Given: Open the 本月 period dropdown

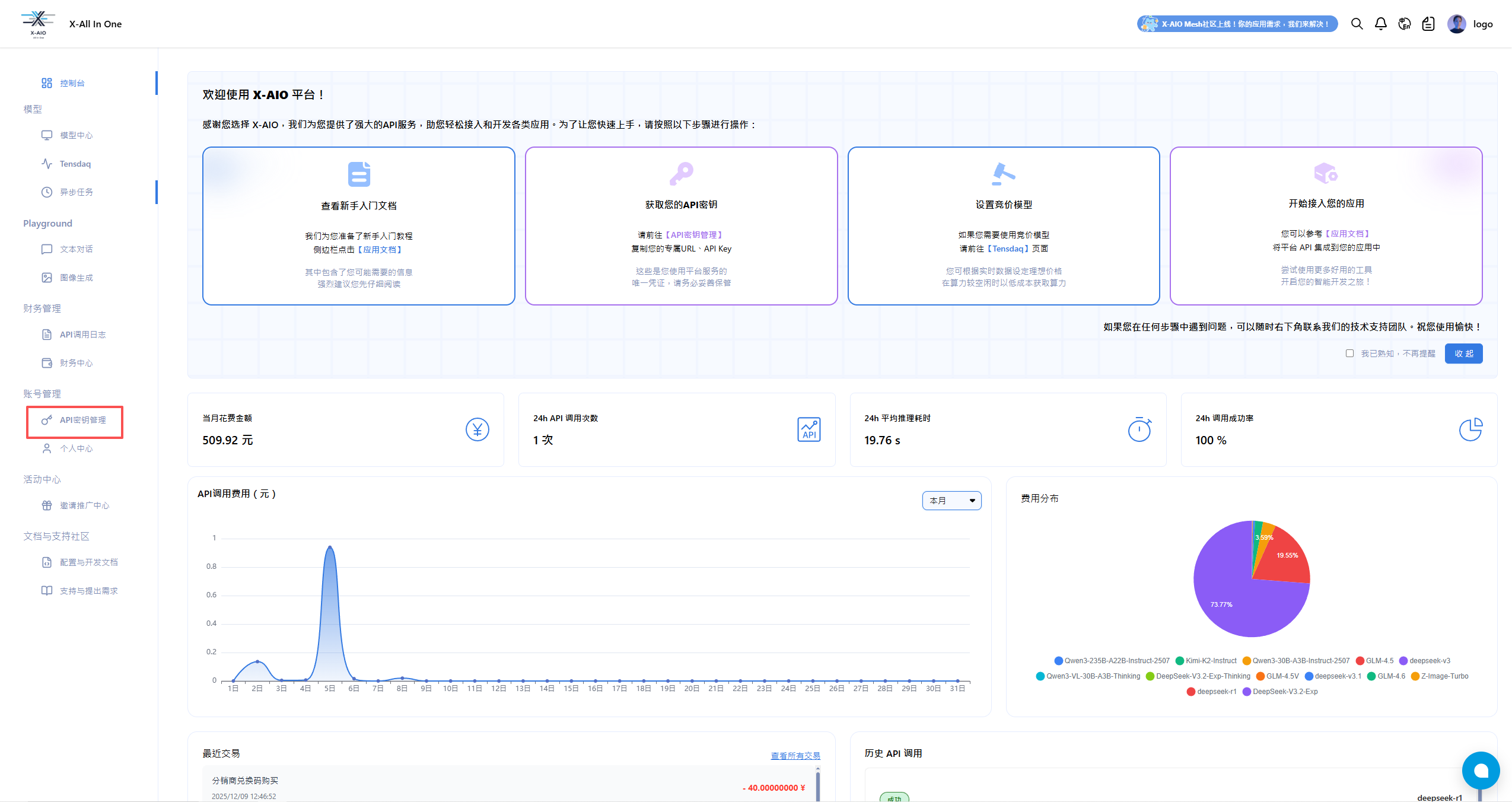Looking at the screenshot, I should (x=951, y=501).
